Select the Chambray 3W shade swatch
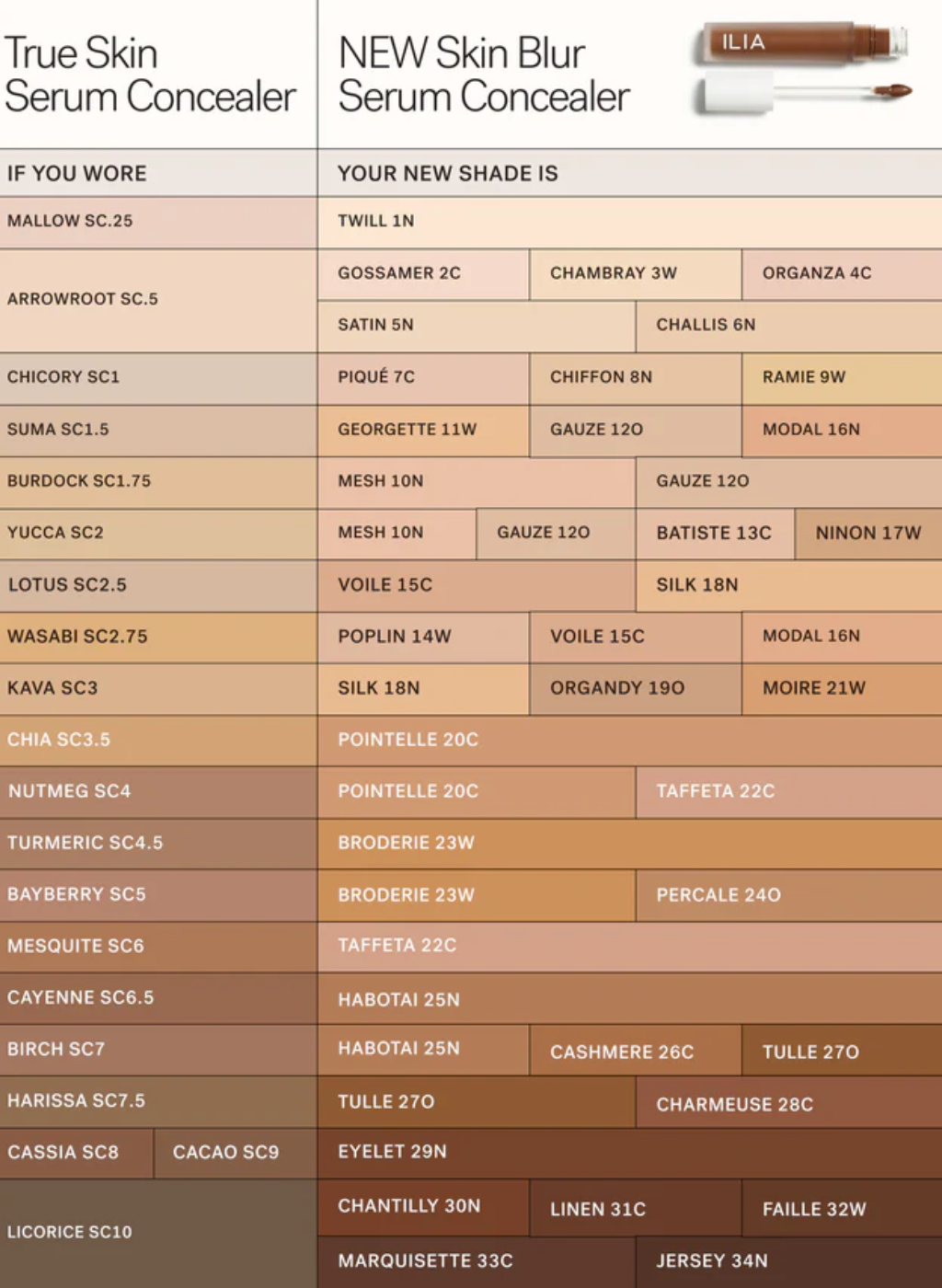This screenshot has height=1288, width=942. (x=636, y=274)
